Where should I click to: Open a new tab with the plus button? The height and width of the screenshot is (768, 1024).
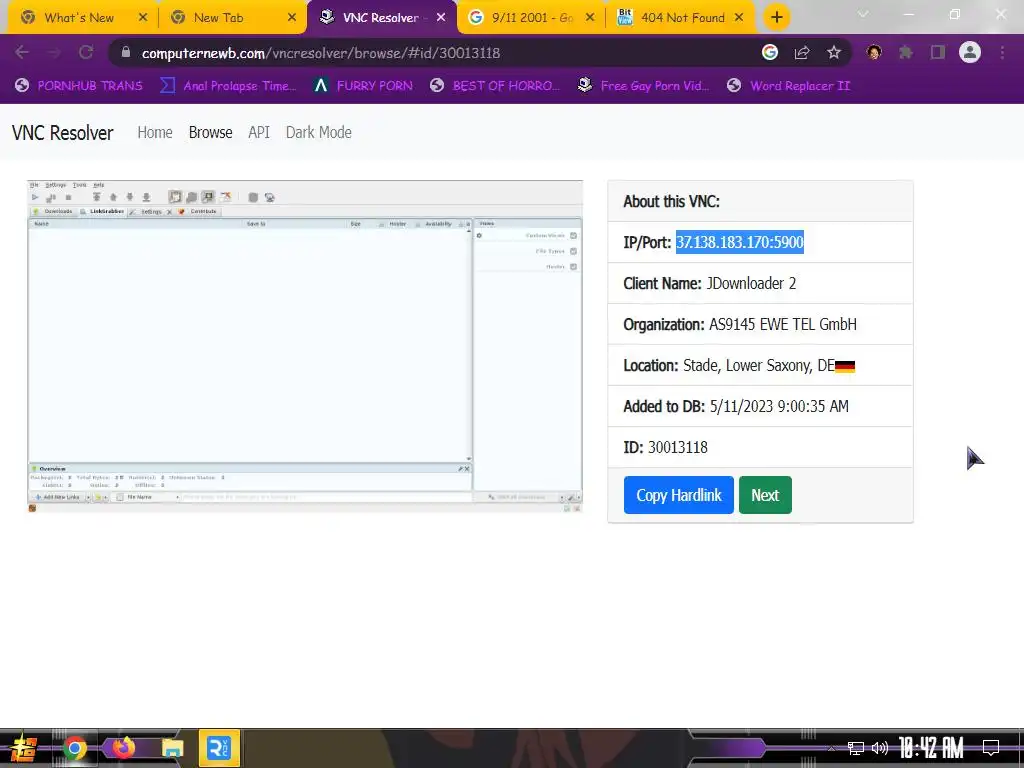[x=776, y=18]
